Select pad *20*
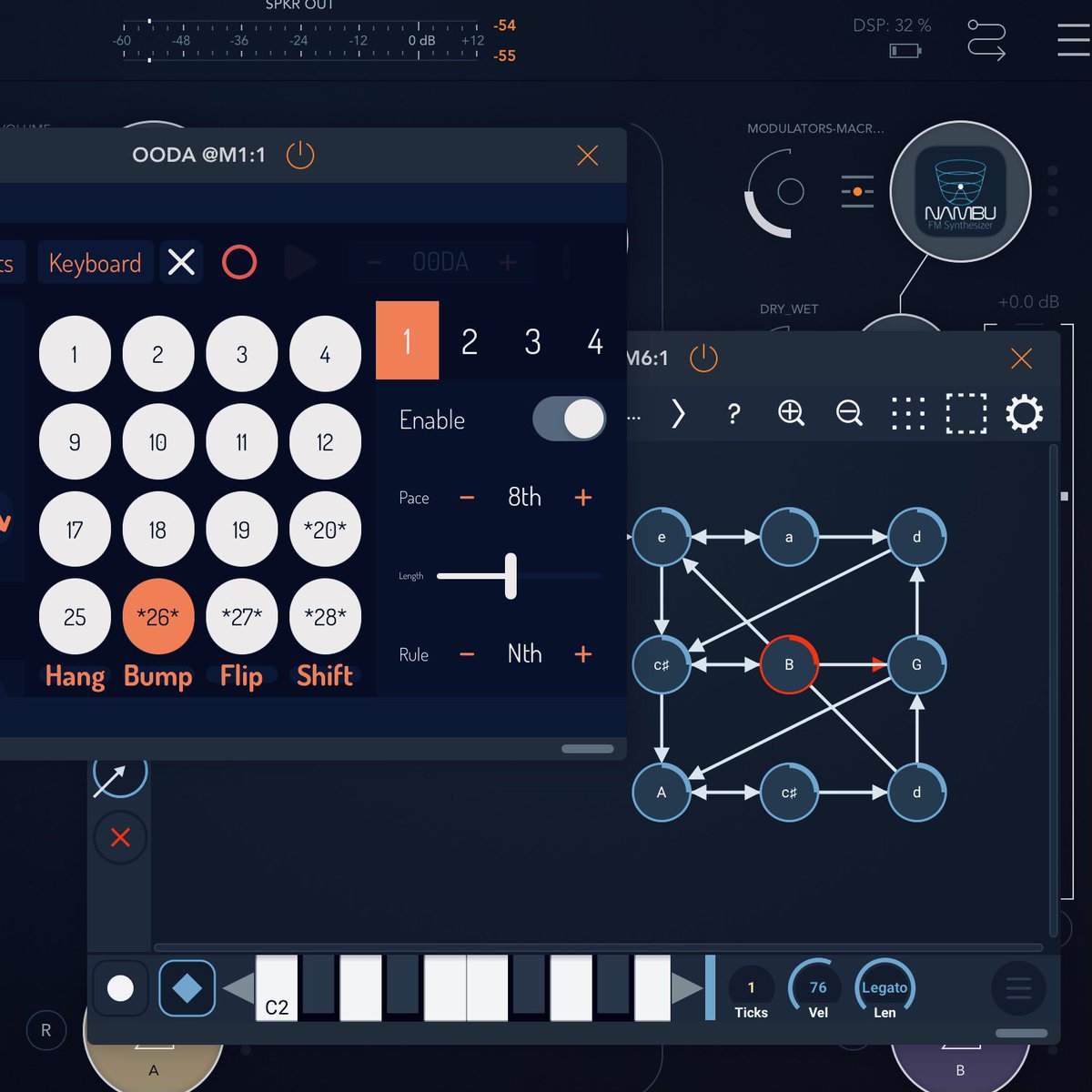The image size is (1092, 1092). tap(325, 529)
